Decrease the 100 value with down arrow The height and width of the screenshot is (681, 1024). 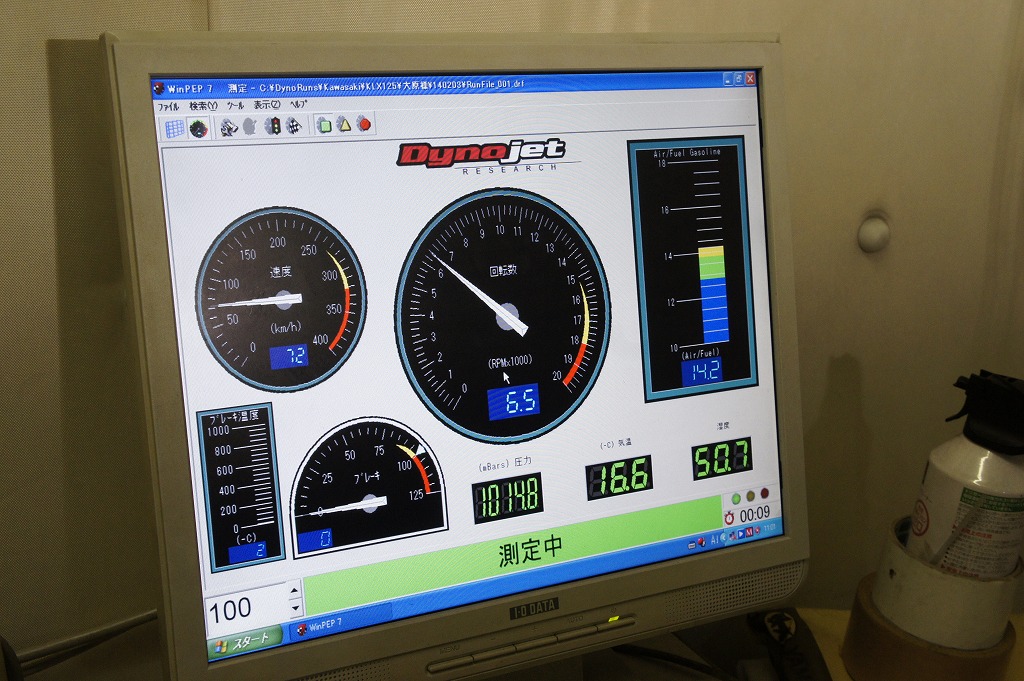pyautogui.click(x=295, y=608)
